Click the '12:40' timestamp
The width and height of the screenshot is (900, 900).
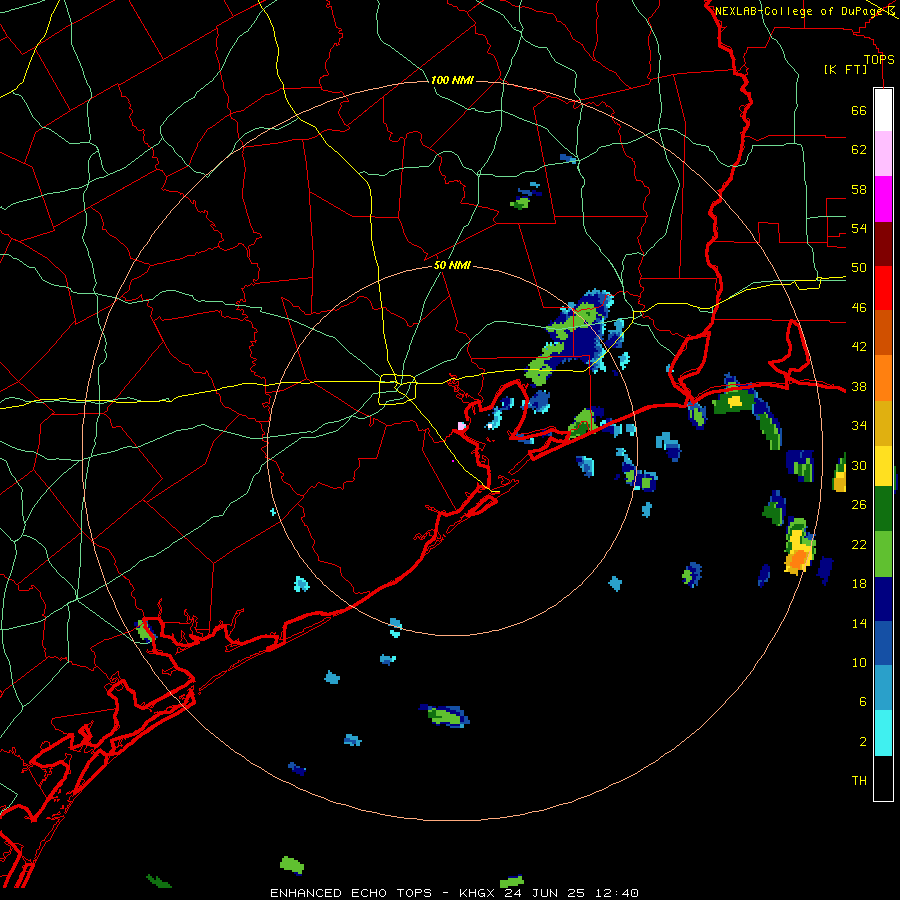[x=617, y=893]
